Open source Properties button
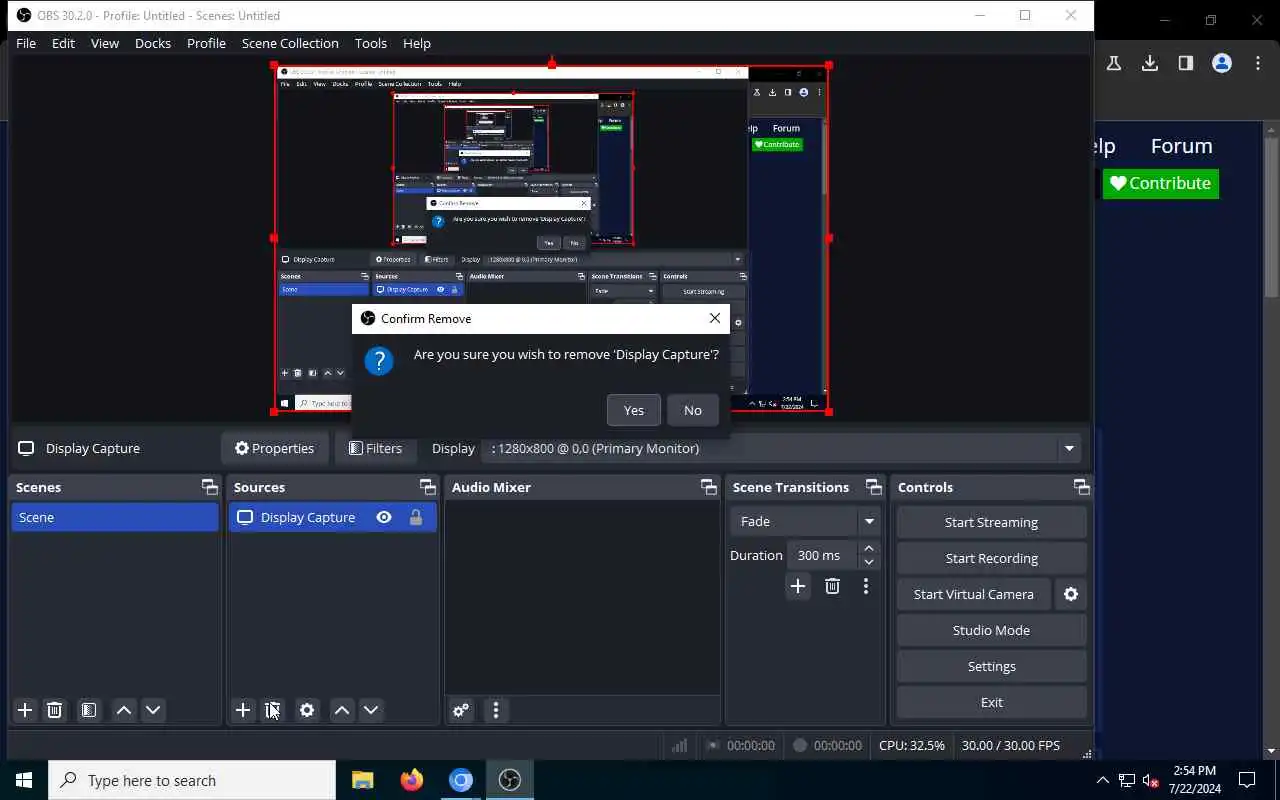1280x800 pixels. (x=274, y=448)
